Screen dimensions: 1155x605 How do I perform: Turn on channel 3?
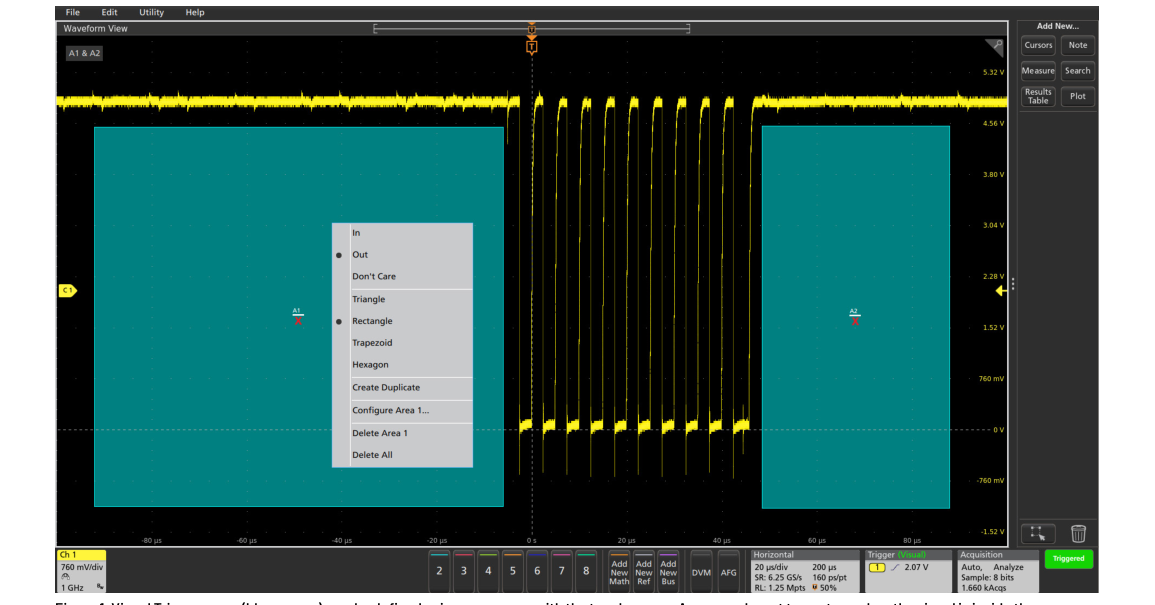[x=463, y=570]
